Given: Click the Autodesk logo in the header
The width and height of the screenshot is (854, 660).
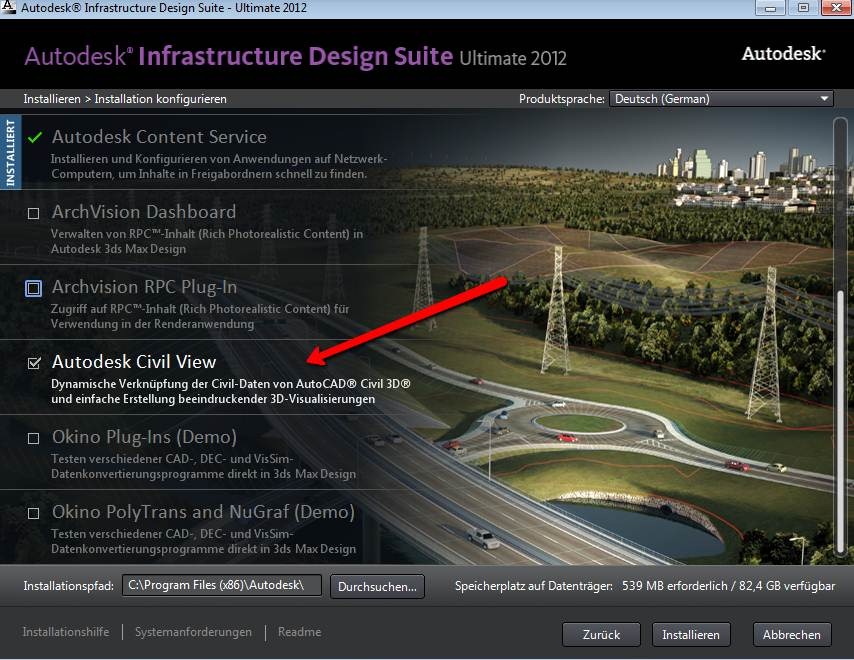Looking at the screenshot, I should (x=783, y=54).
